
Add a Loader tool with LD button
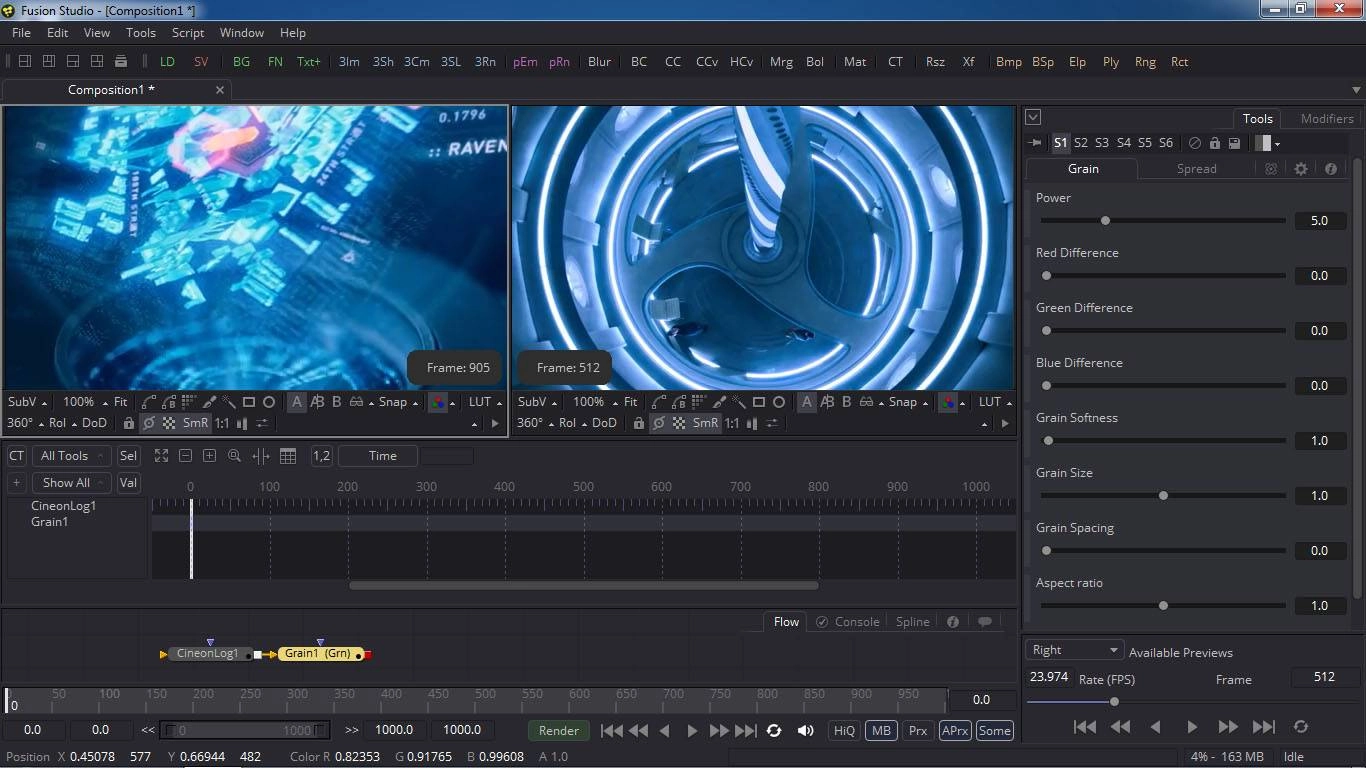[x=167, y=62]
